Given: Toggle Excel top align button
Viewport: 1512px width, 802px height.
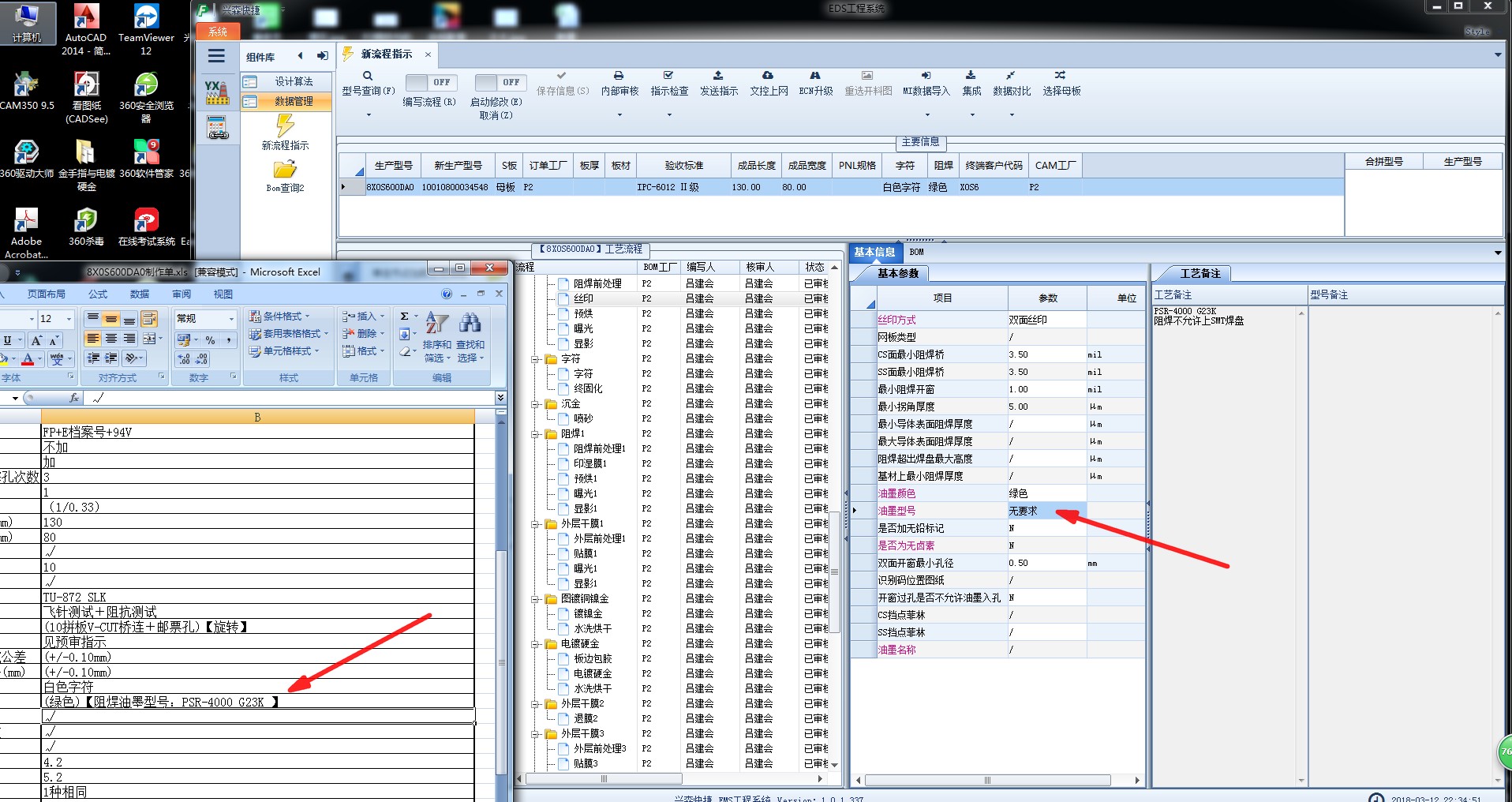Looking at the screenshot, I should point(92,319).
